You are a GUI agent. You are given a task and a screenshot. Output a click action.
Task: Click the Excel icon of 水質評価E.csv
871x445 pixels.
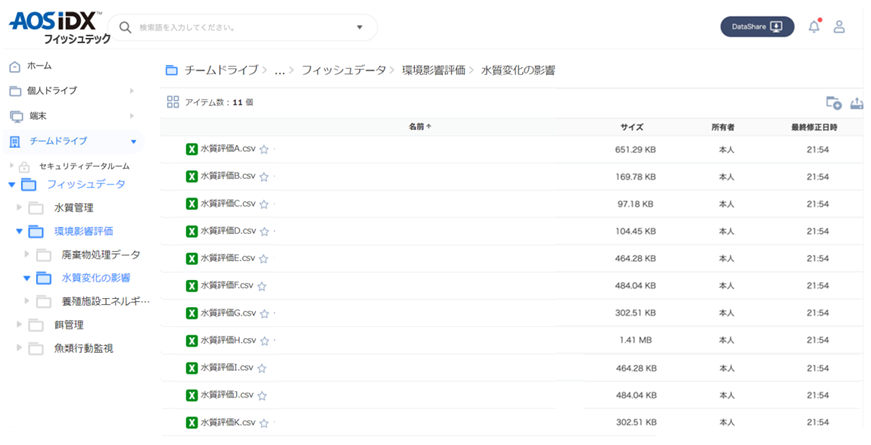pyautogui.click(x=192, y=258)
